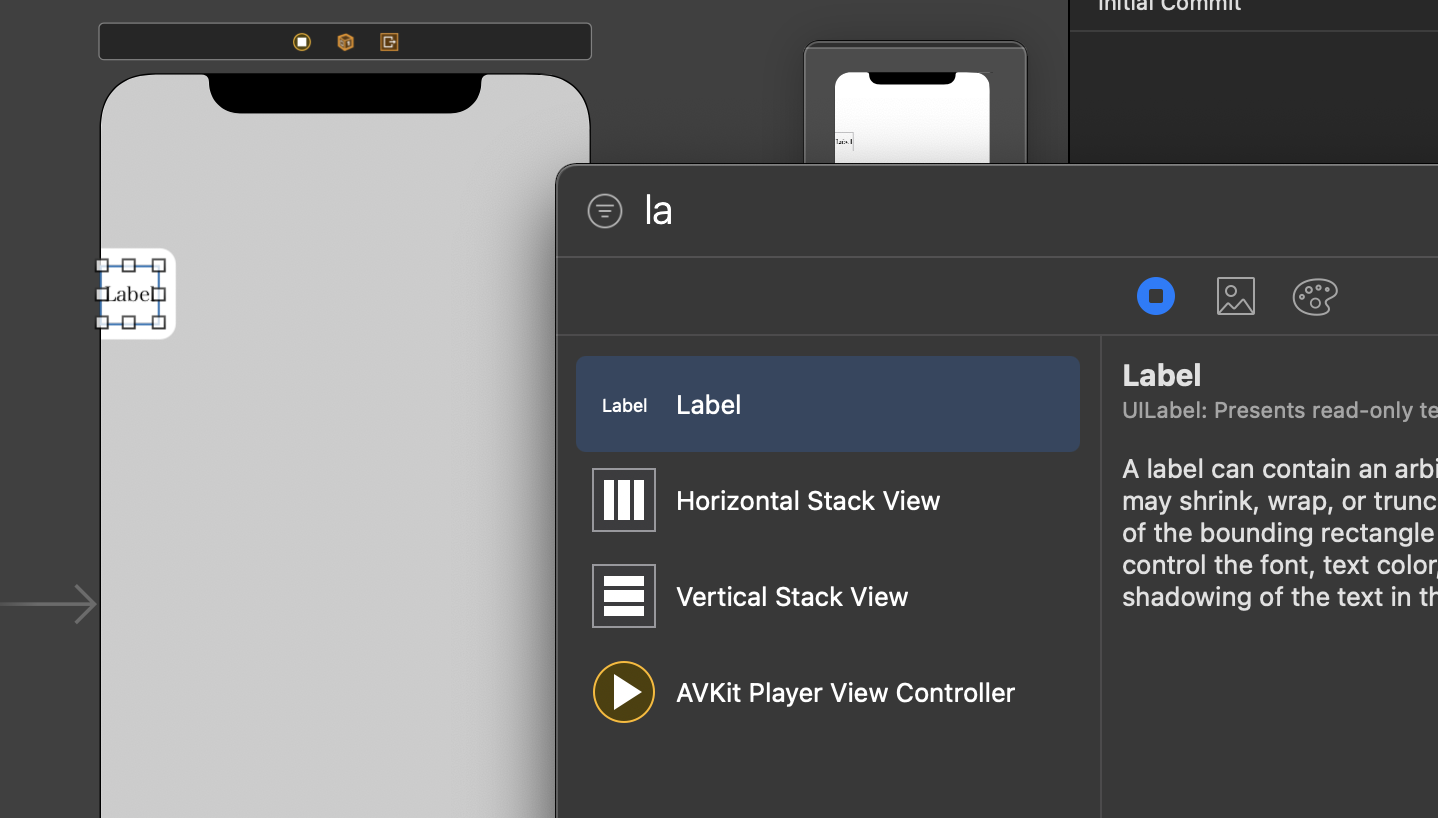Click the Label's bottom-middle resize handle
This screenshot has width=1438, height=818.
pyautogui.click(x=129, y=322)
